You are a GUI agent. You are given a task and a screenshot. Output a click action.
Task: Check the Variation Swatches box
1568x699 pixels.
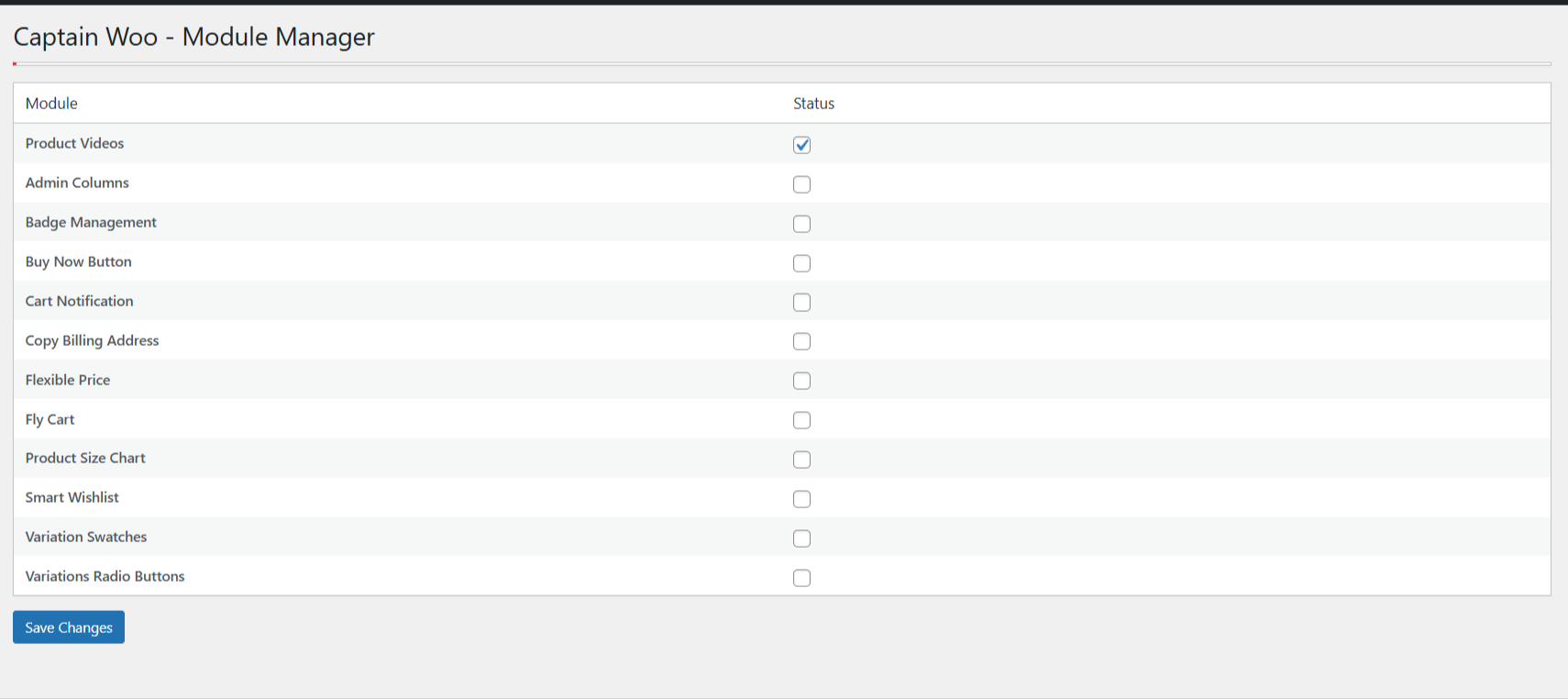801,538
